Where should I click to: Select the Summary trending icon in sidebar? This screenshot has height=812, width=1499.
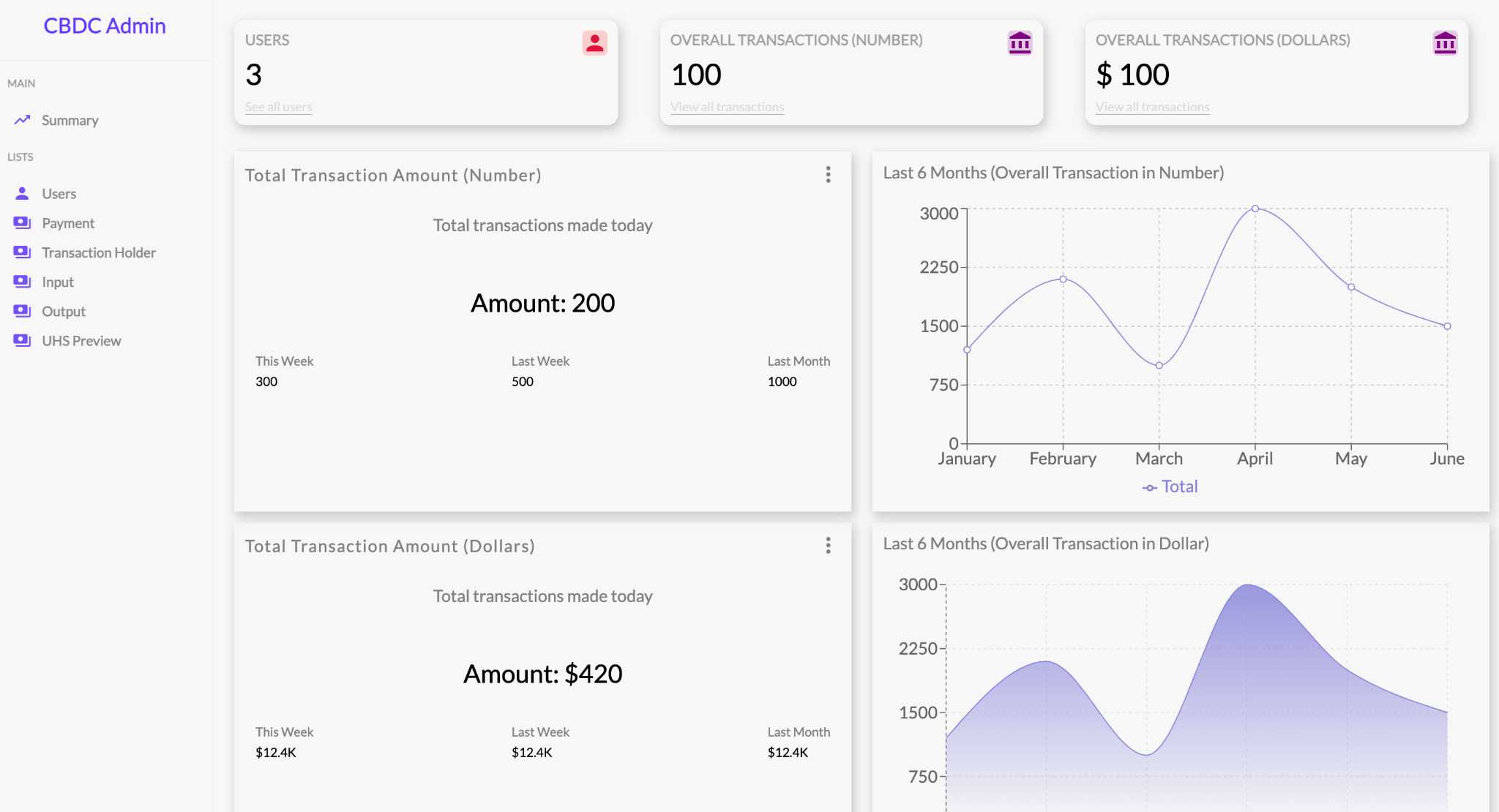pos(22,120)
